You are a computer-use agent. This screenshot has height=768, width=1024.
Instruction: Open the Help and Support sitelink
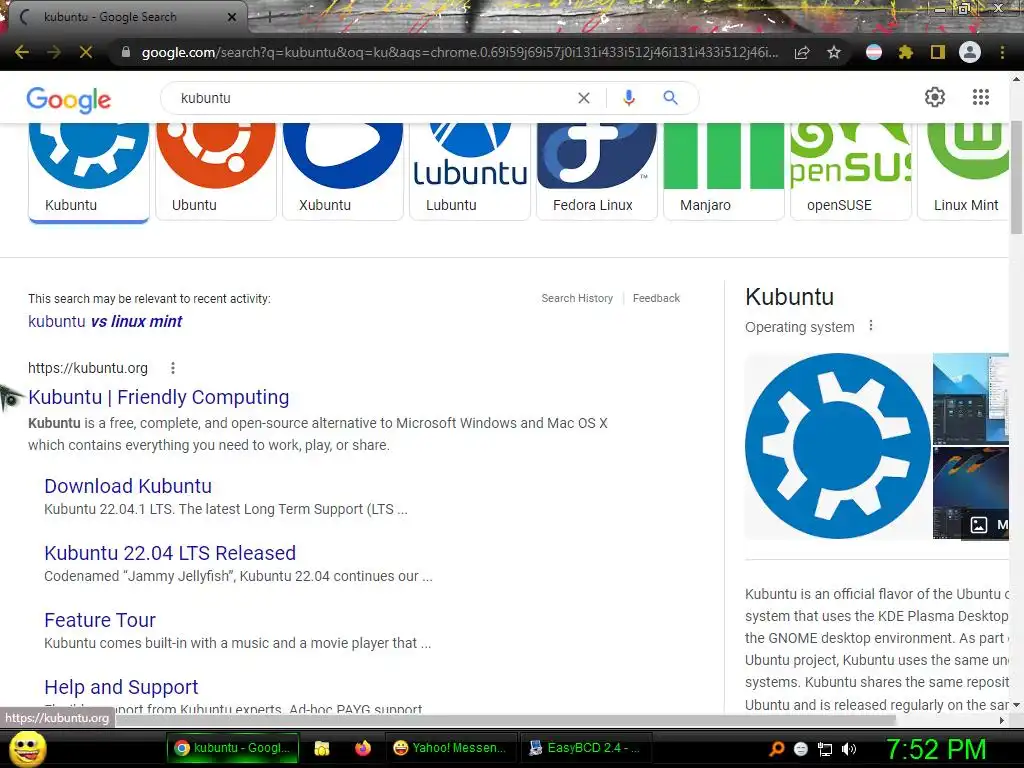[121, 687]
